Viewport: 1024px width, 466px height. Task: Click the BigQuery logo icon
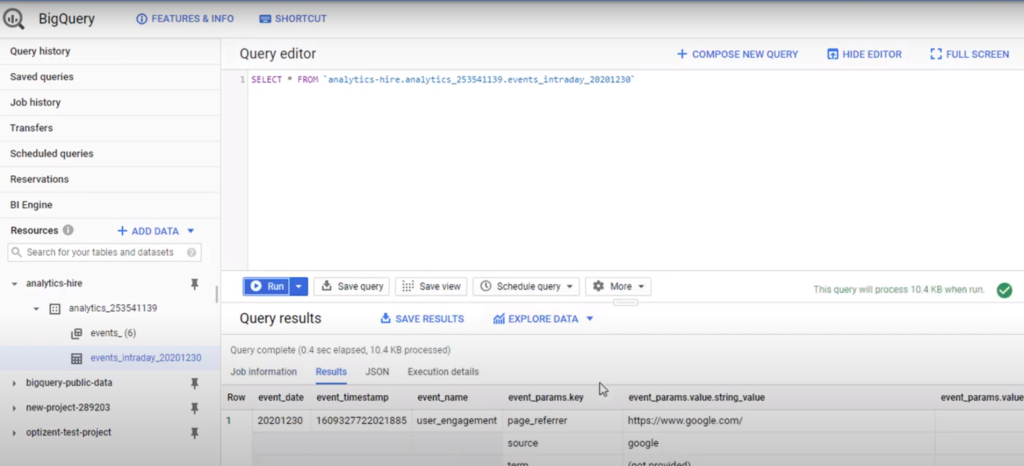[15, 19]
